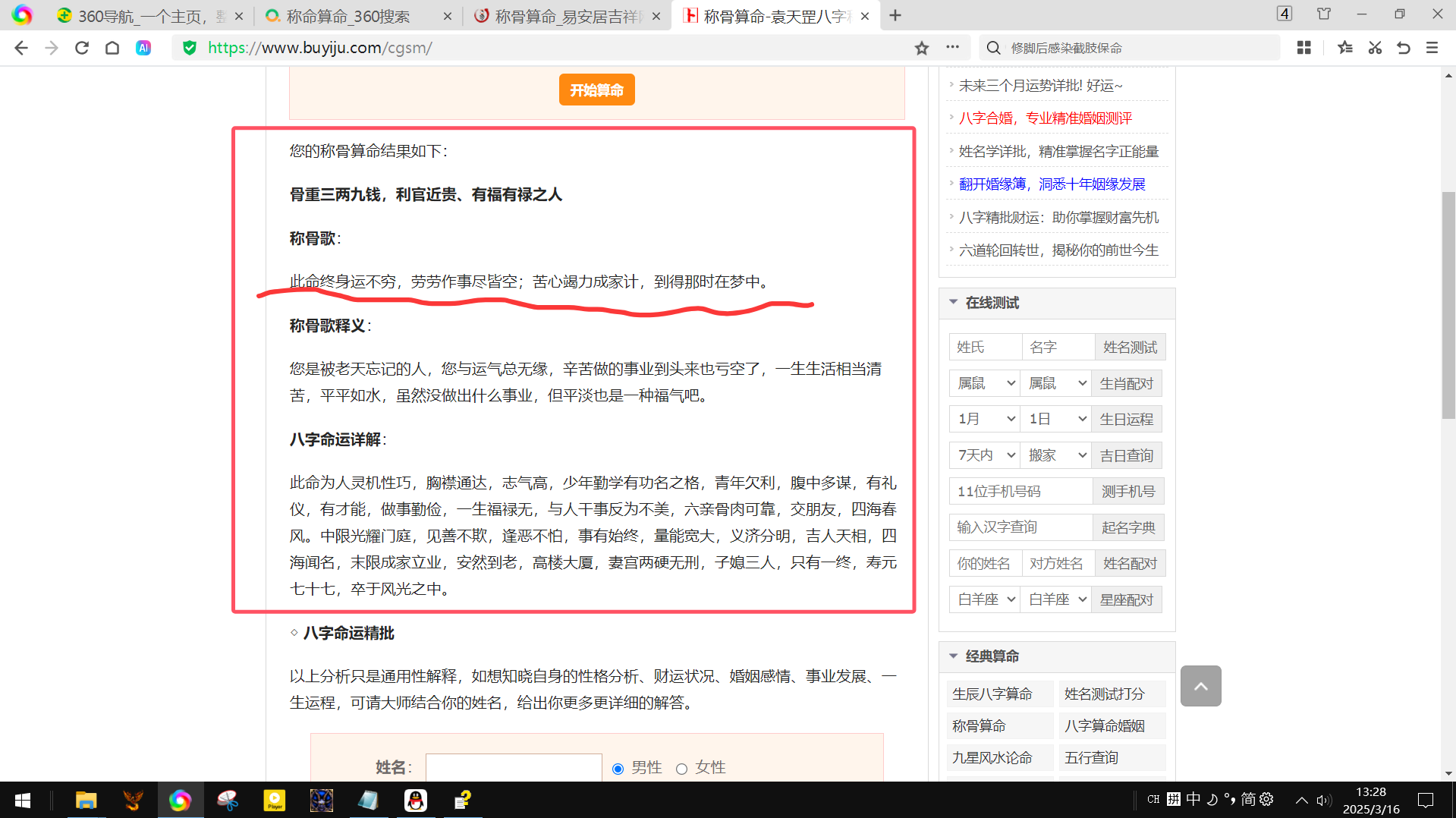Select the 女性 radio button

[x=681, y=769]
